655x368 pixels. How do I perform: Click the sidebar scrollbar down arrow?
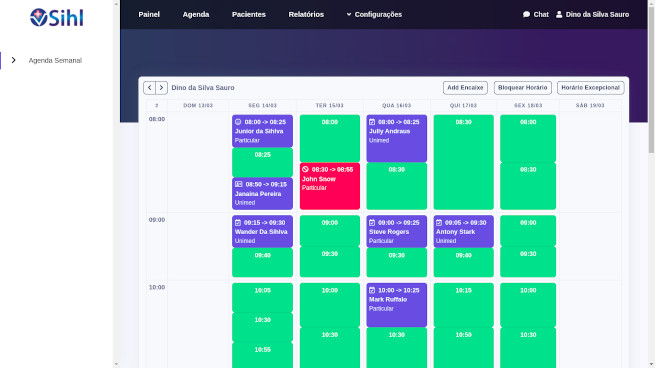pyautogui.click(x=116, y=364)
